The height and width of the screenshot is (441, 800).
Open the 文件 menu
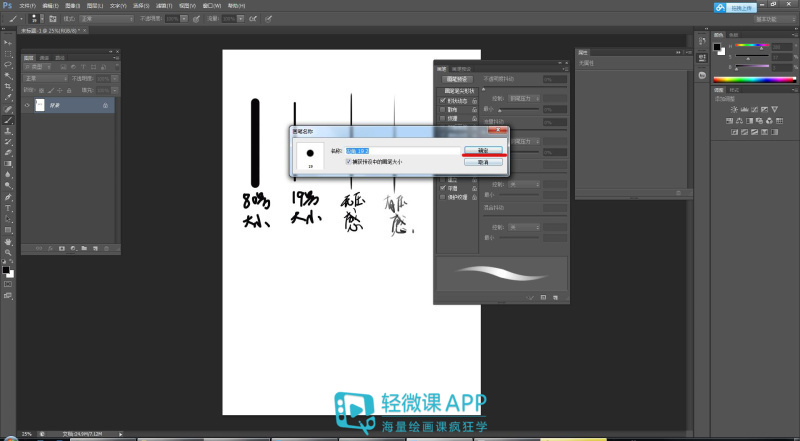click(27, 5)
